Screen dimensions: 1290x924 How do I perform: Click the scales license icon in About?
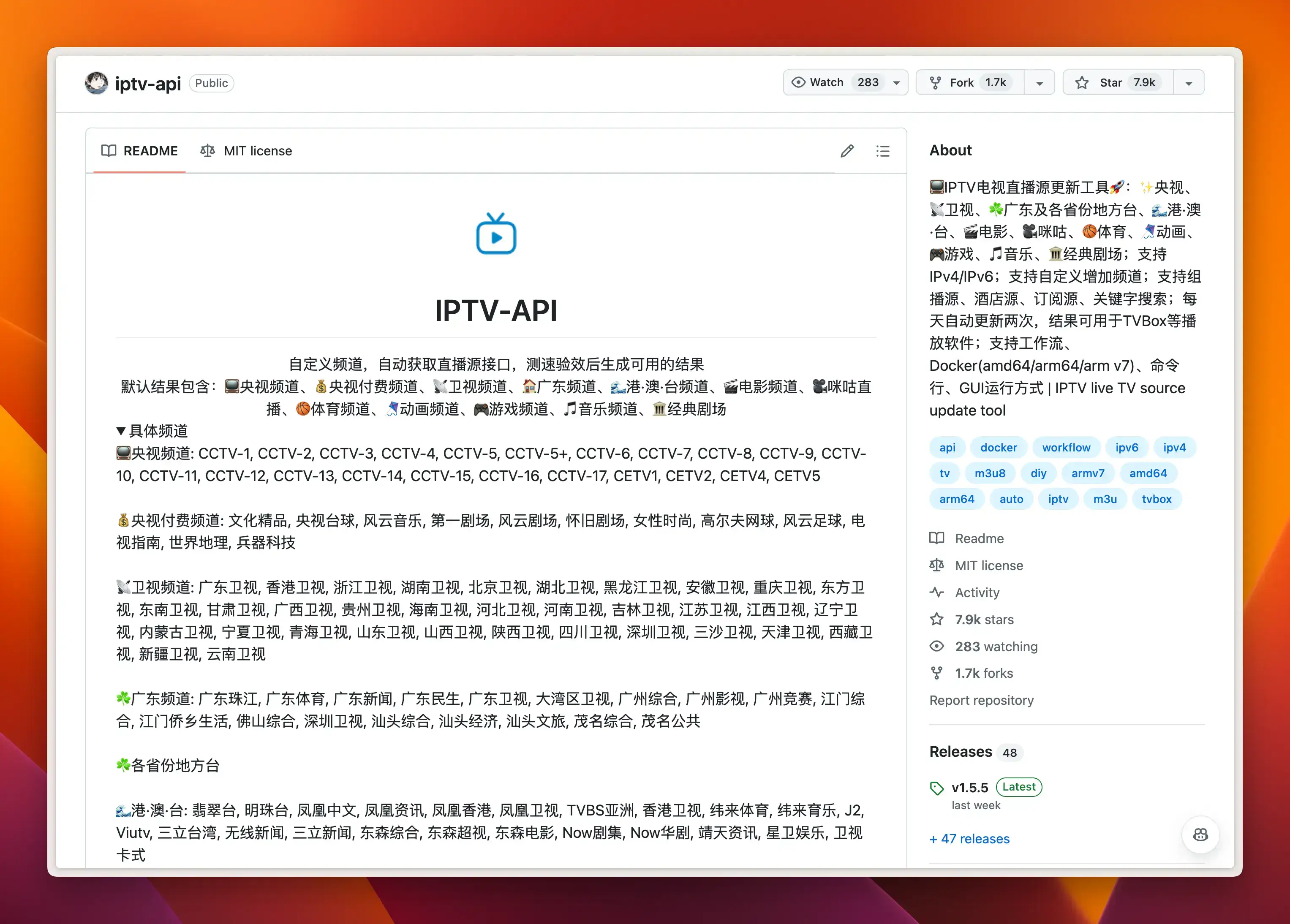[937, 565]
